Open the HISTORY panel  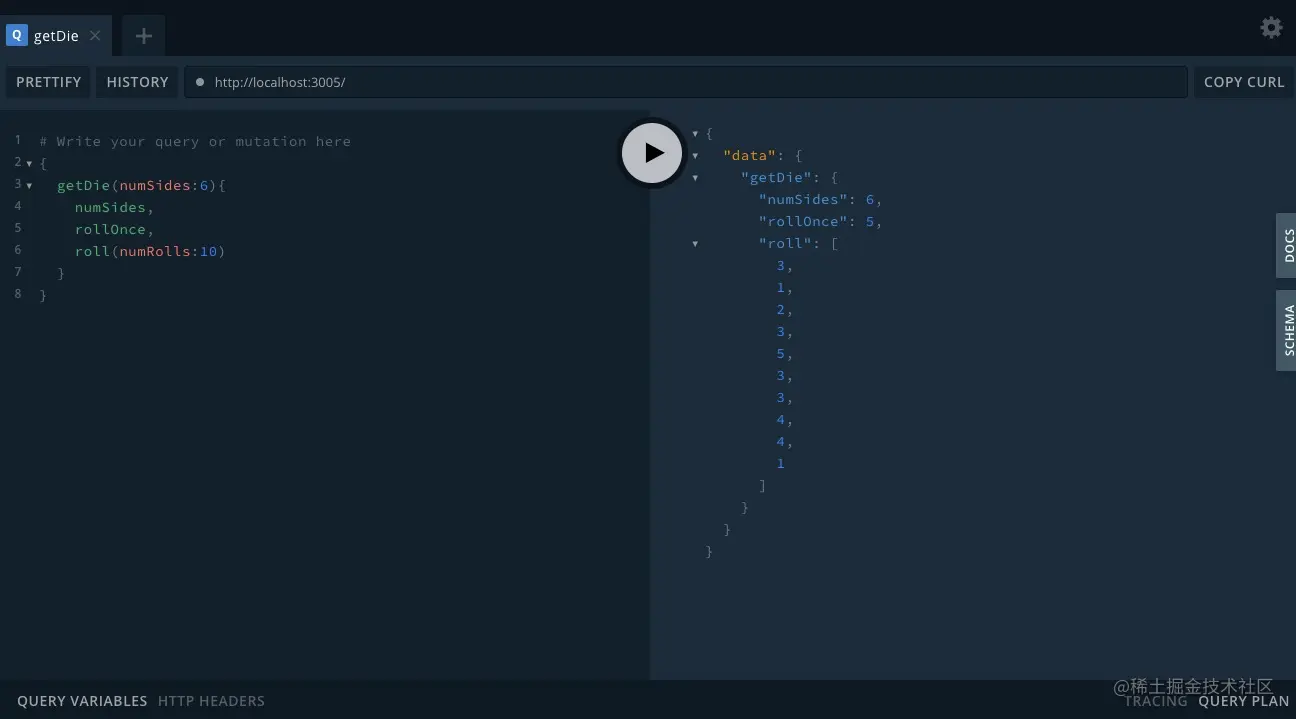click(138, 82)
